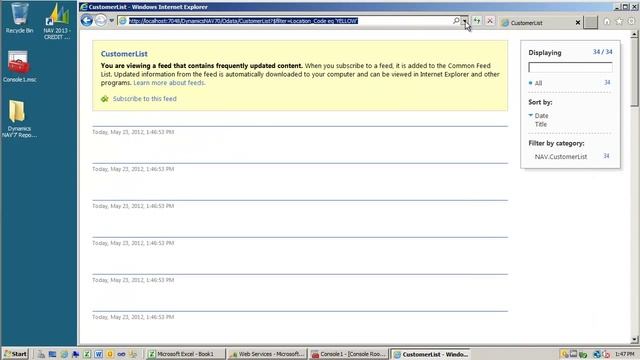The image size is (640, 360).
Task: Click the CustomerList feed heading
Action: tap(124, 54)
